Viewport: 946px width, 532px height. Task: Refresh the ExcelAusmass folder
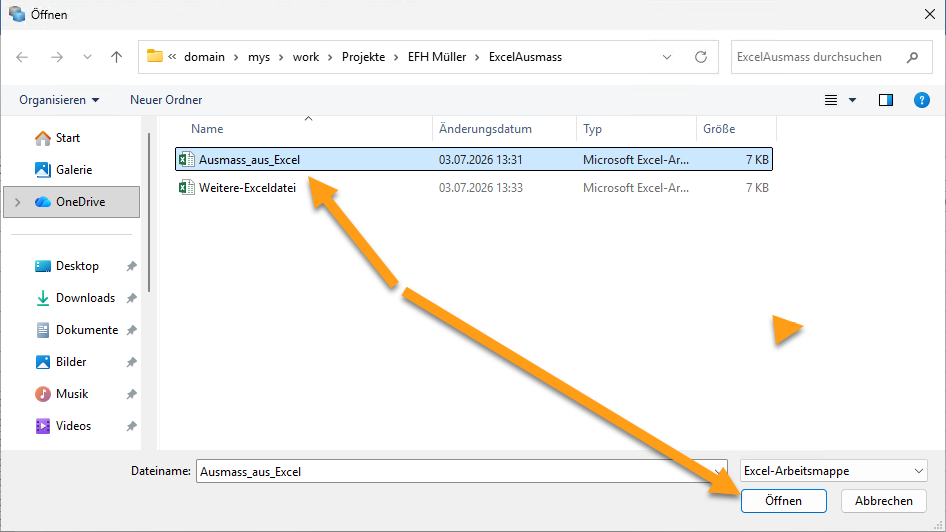coord(700,57)
